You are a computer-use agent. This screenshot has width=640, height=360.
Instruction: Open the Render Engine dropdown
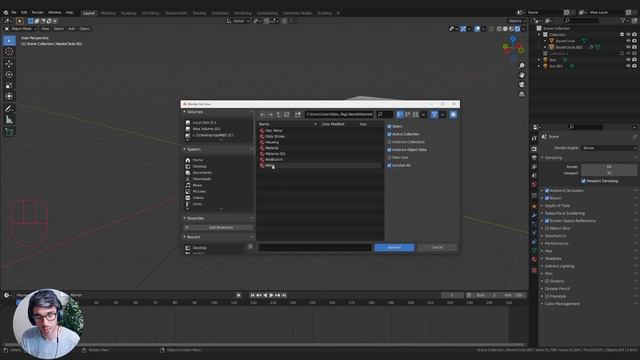[609, 148]
